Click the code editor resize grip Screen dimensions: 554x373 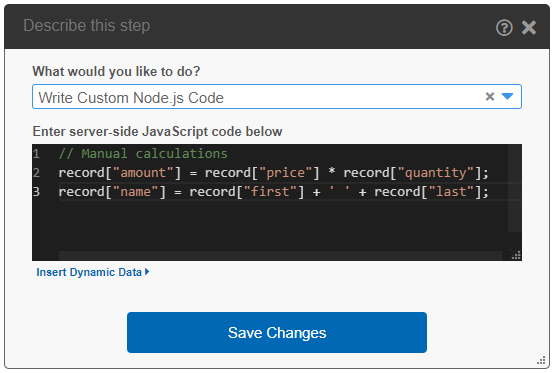pyautogui.click(x=516, y=255)
